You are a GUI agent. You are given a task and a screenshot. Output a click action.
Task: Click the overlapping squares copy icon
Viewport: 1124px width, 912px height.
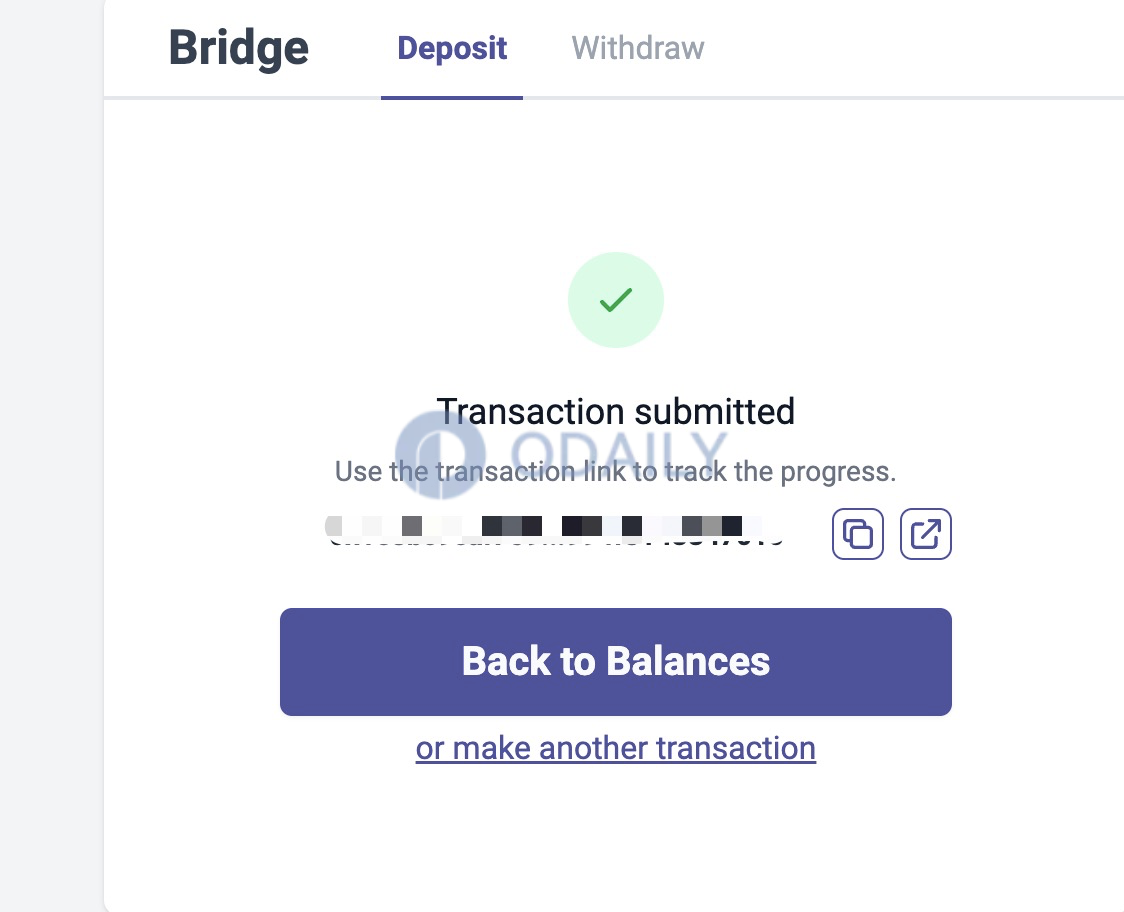(x=857, y=534)
